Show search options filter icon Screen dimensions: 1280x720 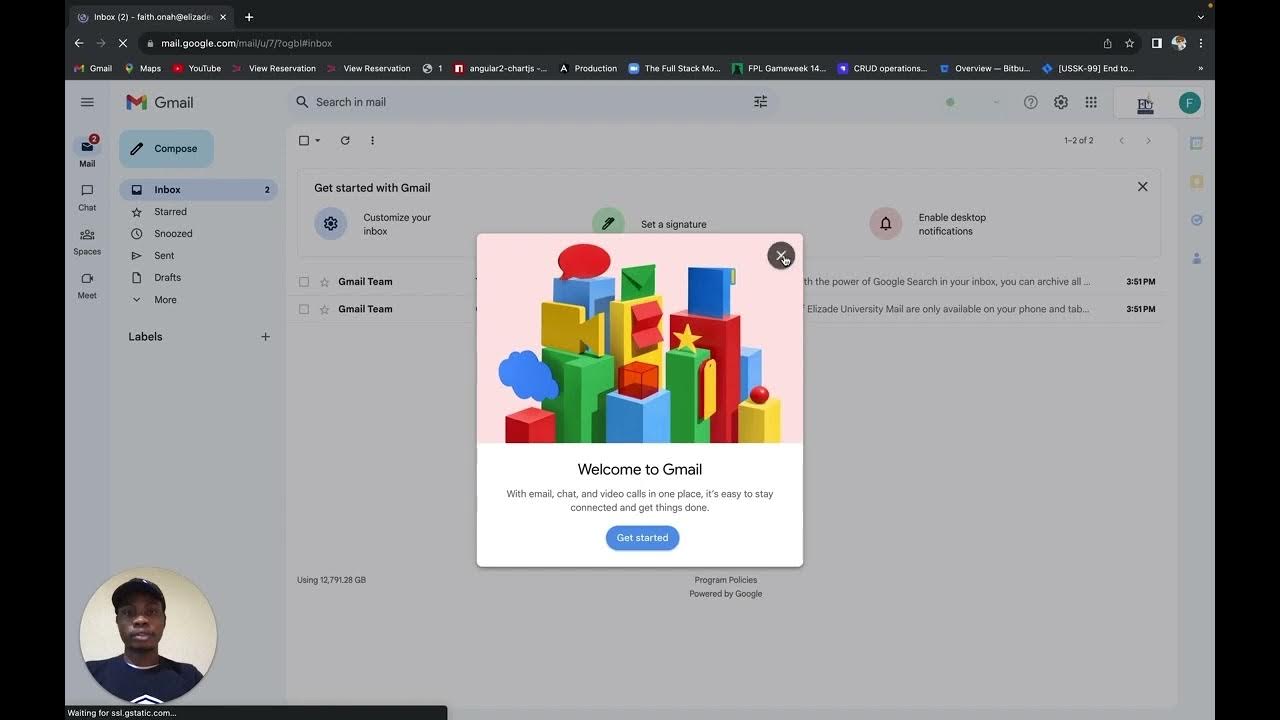click(760, 102)
